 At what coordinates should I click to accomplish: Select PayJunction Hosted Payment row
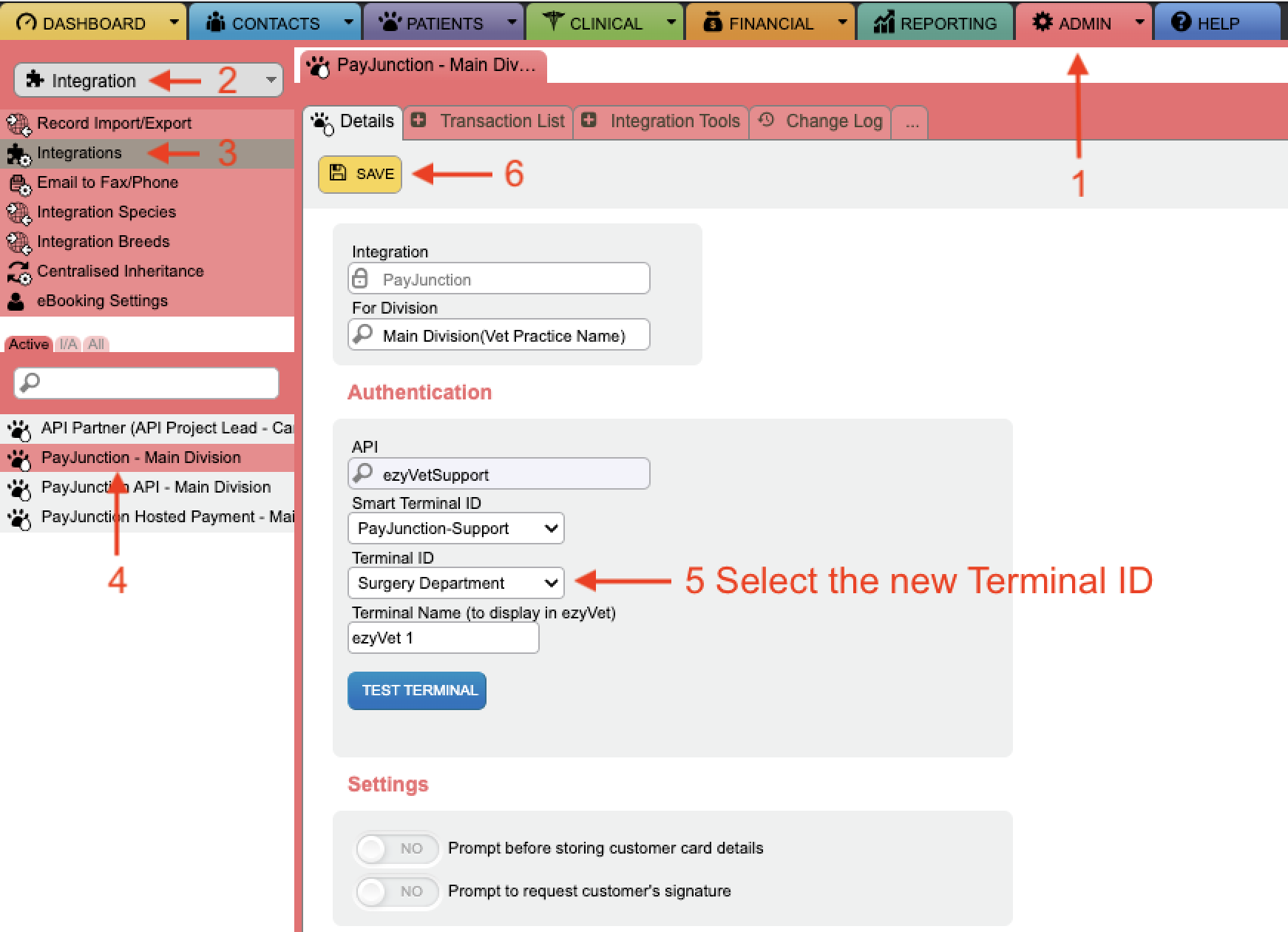click(147, 517)
